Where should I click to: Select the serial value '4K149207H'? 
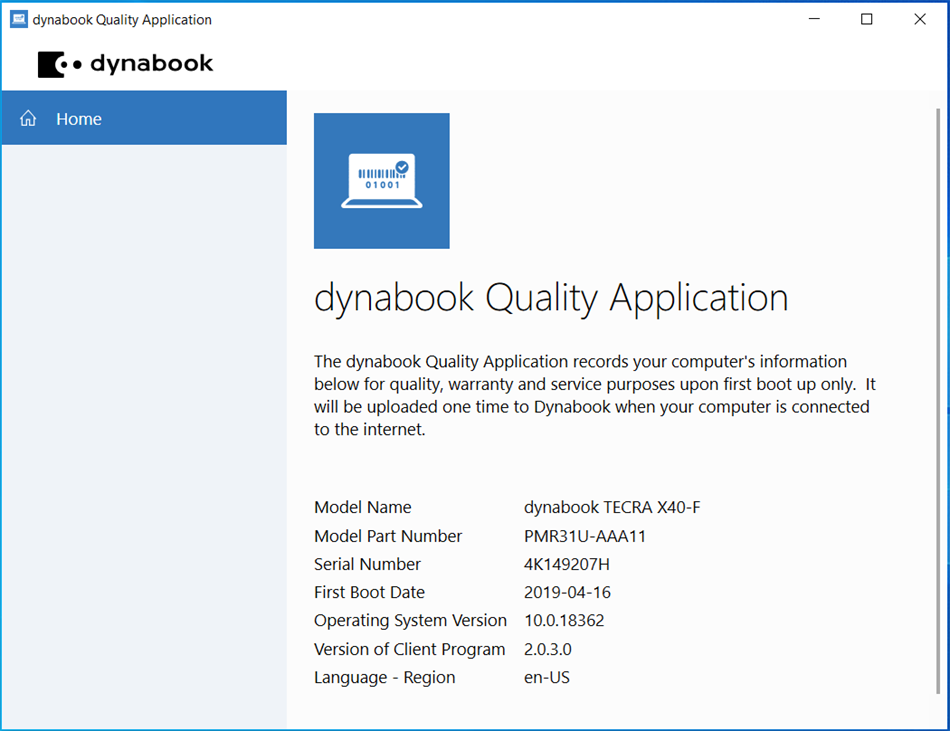click(566, 564)
